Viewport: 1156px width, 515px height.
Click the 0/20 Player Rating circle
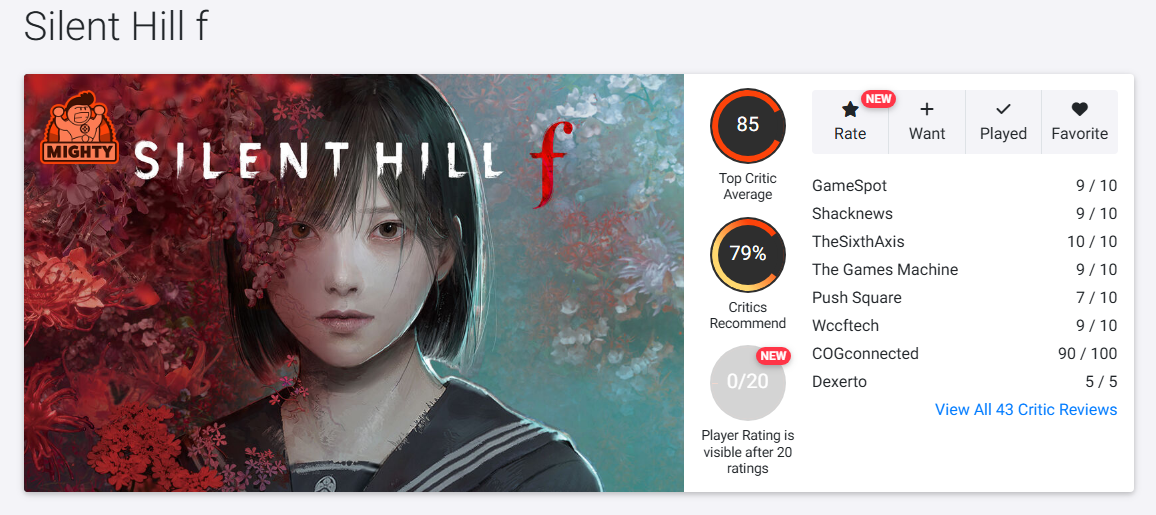(x=748, y=382)
